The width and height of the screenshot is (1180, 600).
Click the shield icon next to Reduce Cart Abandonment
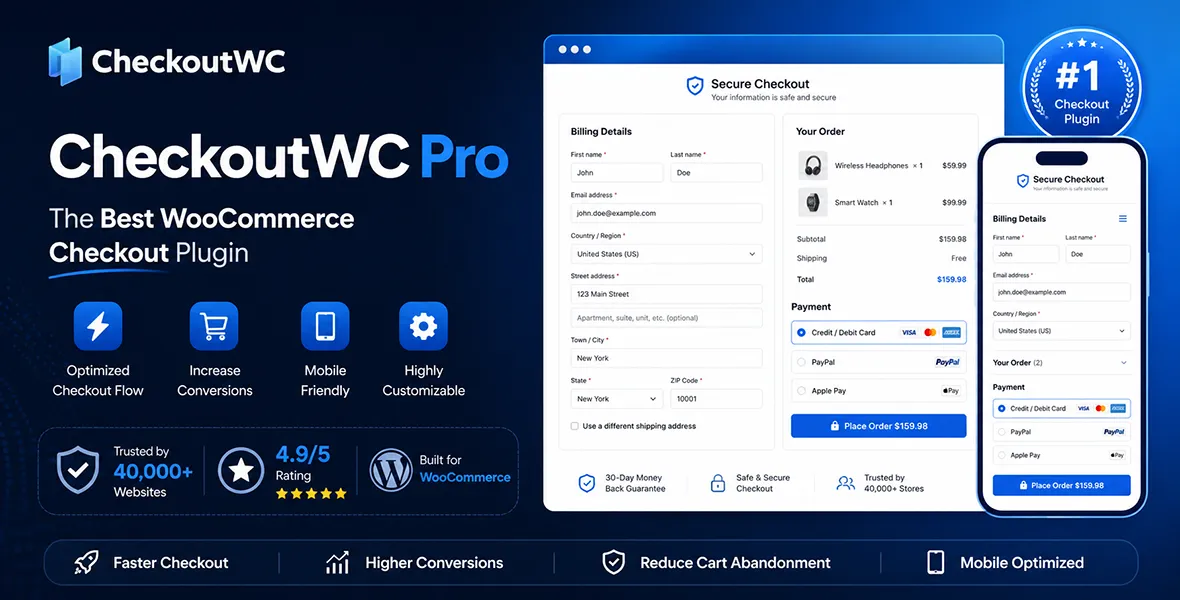point(613,562)
